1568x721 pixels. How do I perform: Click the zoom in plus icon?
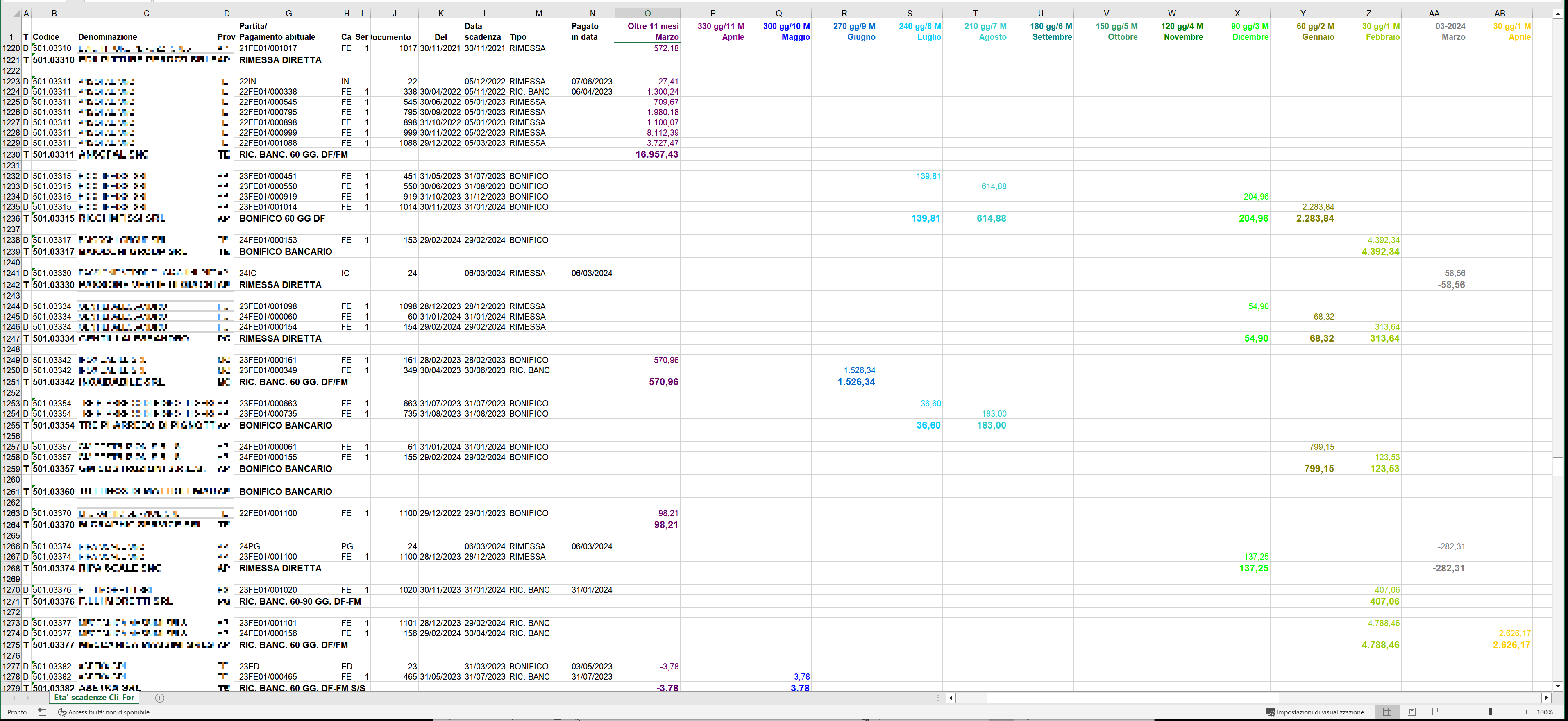coord(1526,712)
